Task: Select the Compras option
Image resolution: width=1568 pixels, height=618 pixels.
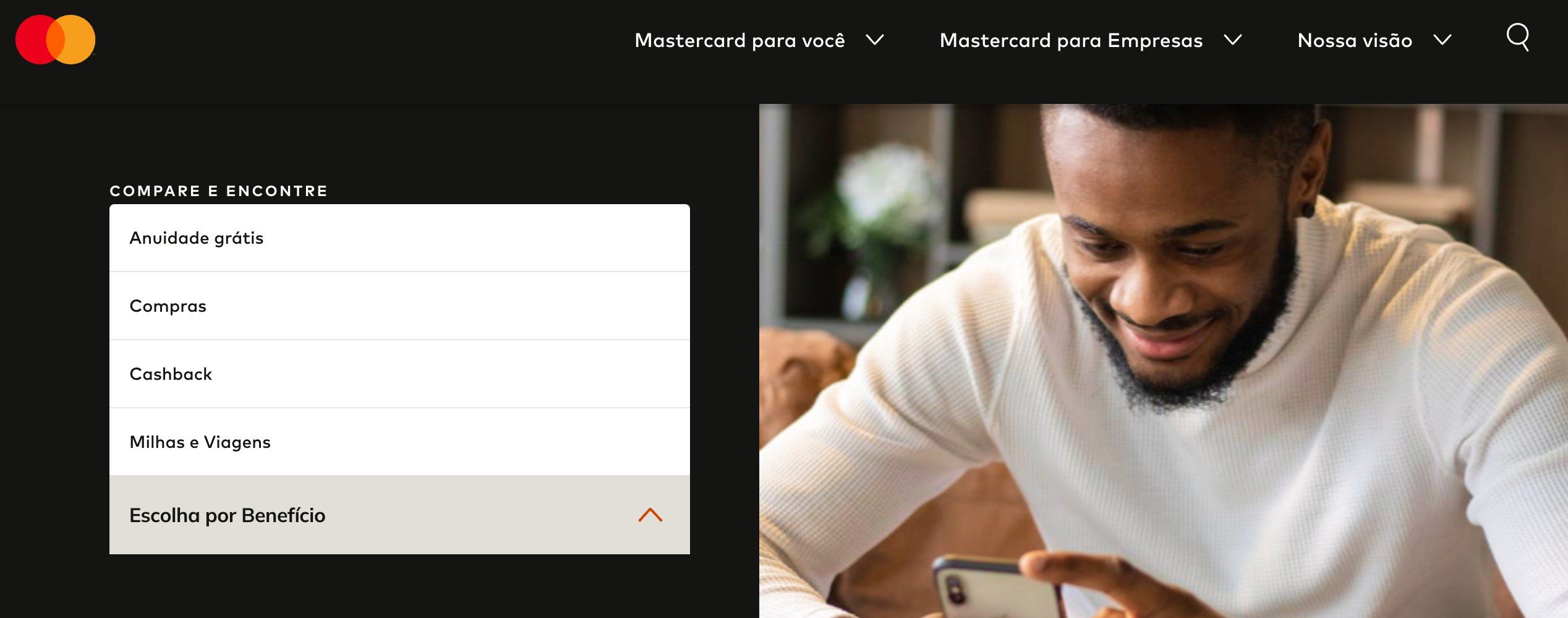Action: click(399, 306)
